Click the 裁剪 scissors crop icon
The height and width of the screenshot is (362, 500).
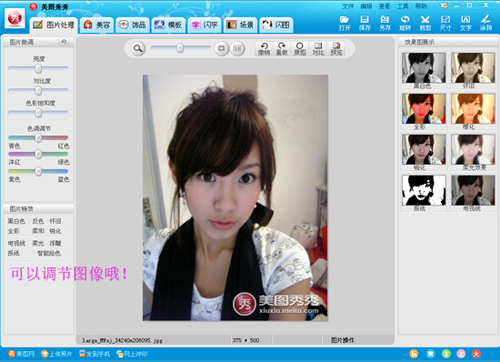click(x=425, y=23)
